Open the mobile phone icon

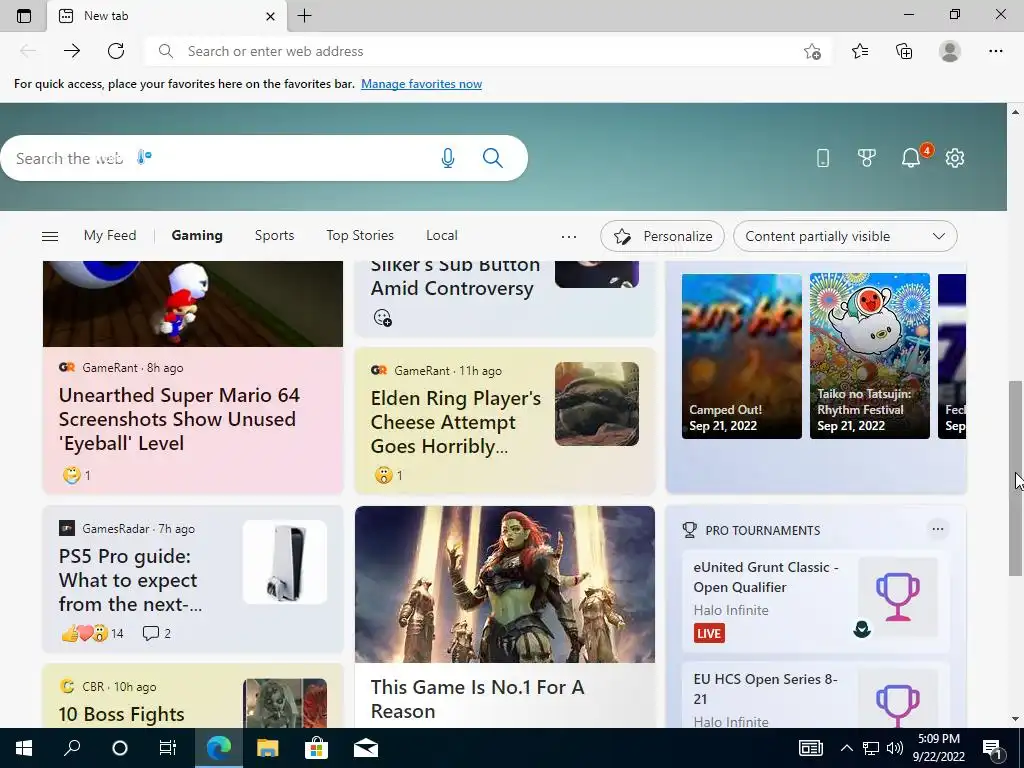(823, 158)
